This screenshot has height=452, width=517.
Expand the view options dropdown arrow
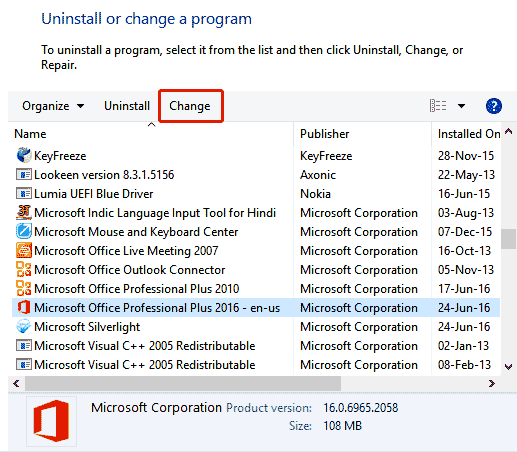click(461, 106)
